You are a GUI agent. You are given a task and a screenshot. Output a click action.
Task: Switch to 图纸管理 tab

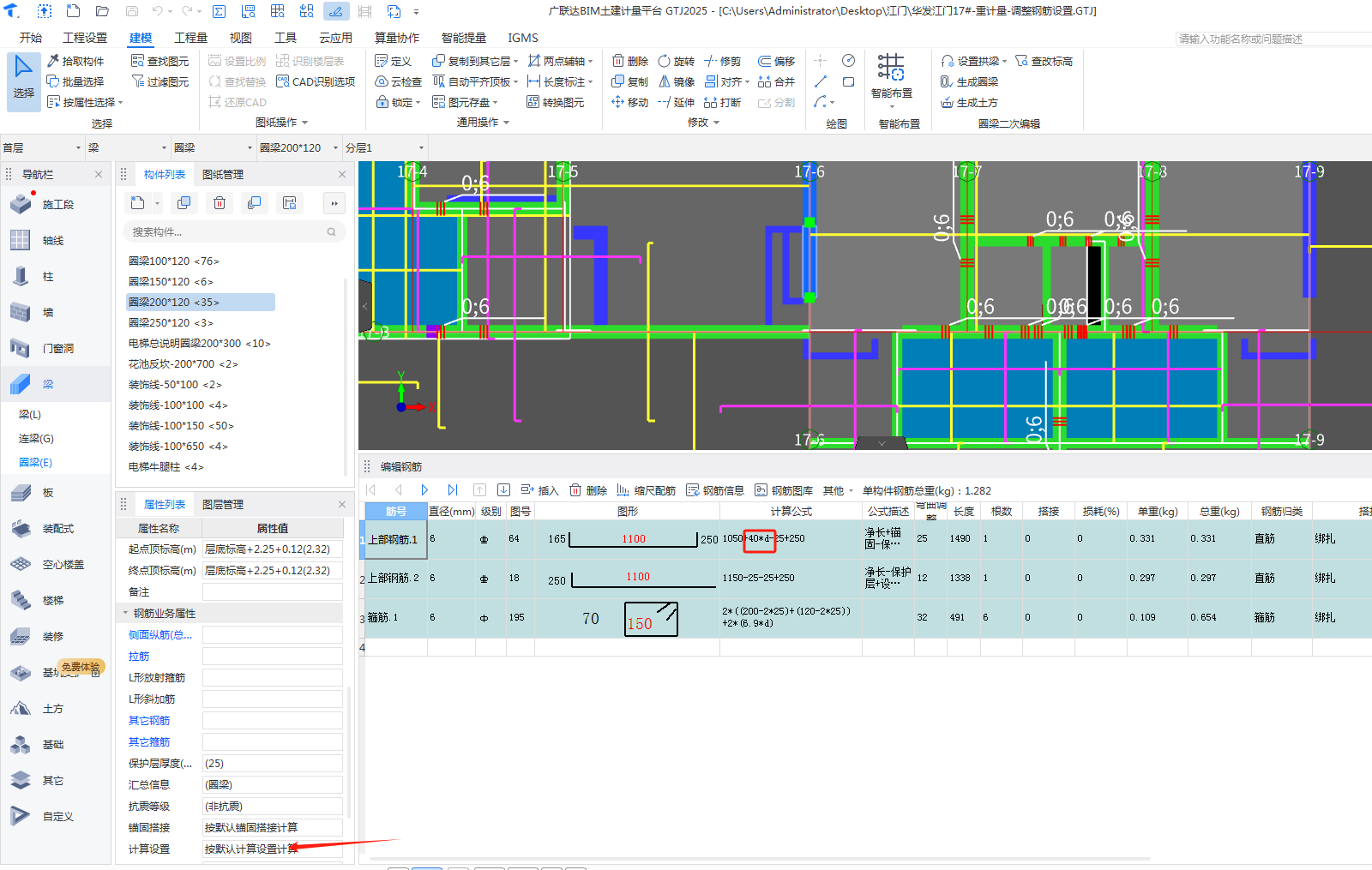click(223, 174)
